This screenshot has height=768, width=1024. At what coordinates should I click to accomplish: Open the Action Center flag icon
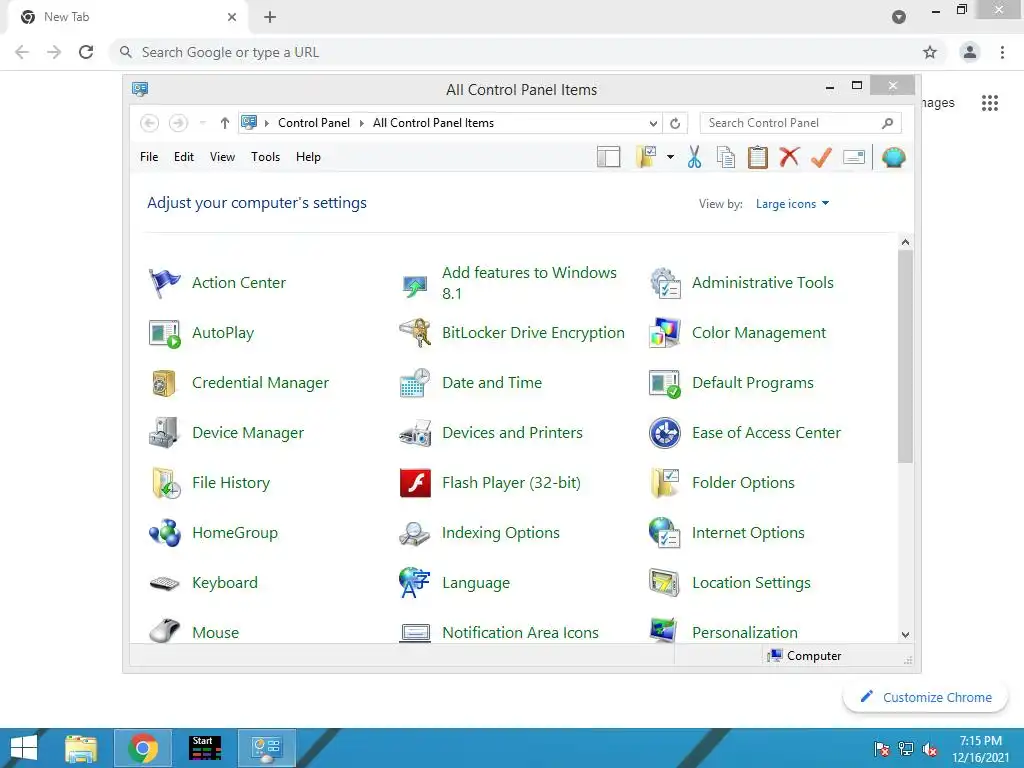coord(165,283)
